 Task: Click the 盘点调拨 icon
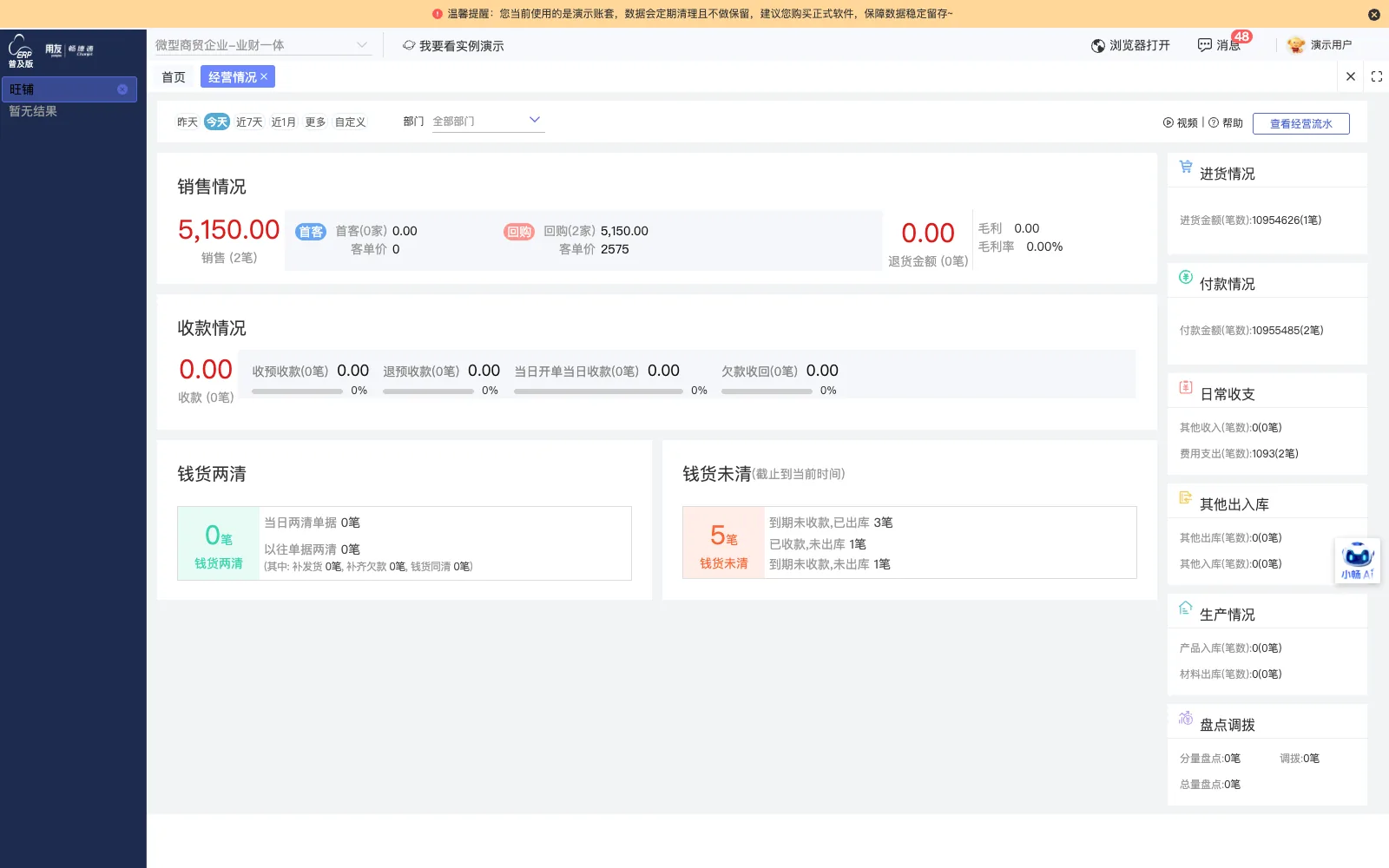pos(1186,718)
